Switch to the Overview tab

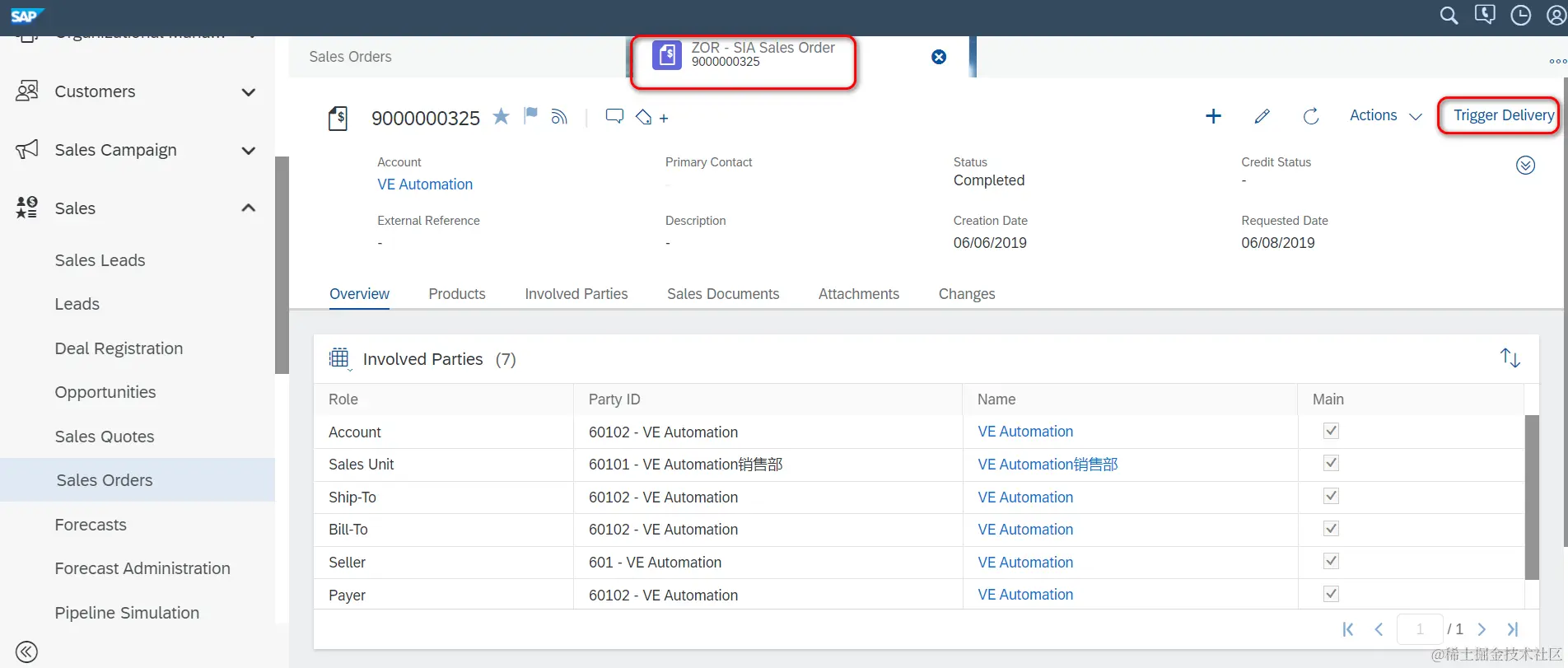359,294
